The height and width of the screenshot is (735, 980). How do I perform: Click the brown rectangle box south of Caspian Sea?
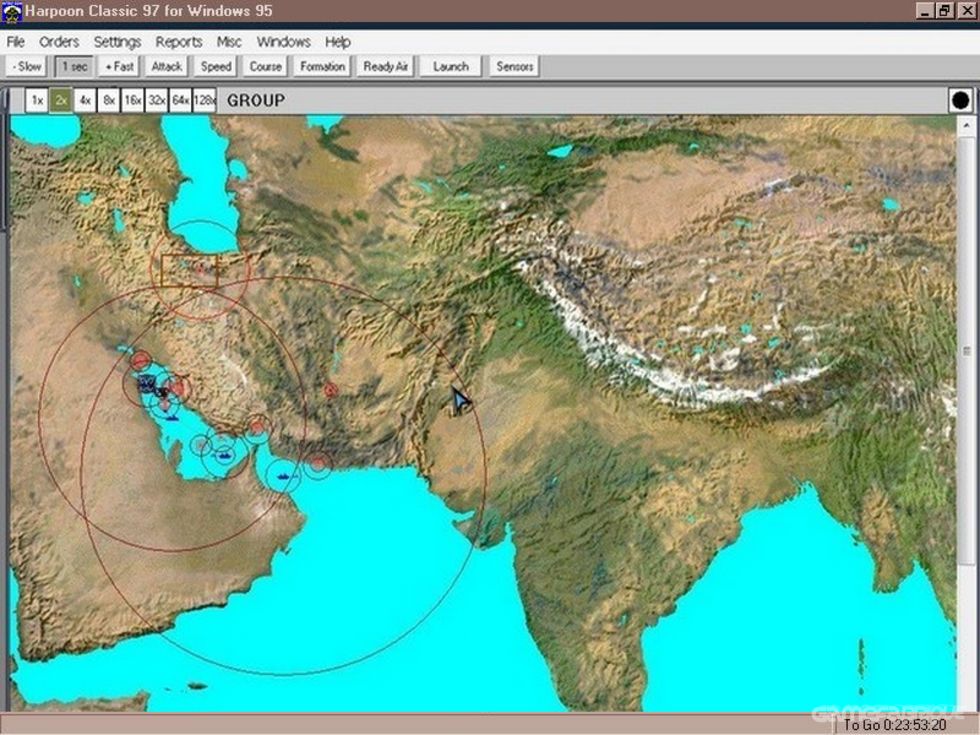click(x=189, y=271)
